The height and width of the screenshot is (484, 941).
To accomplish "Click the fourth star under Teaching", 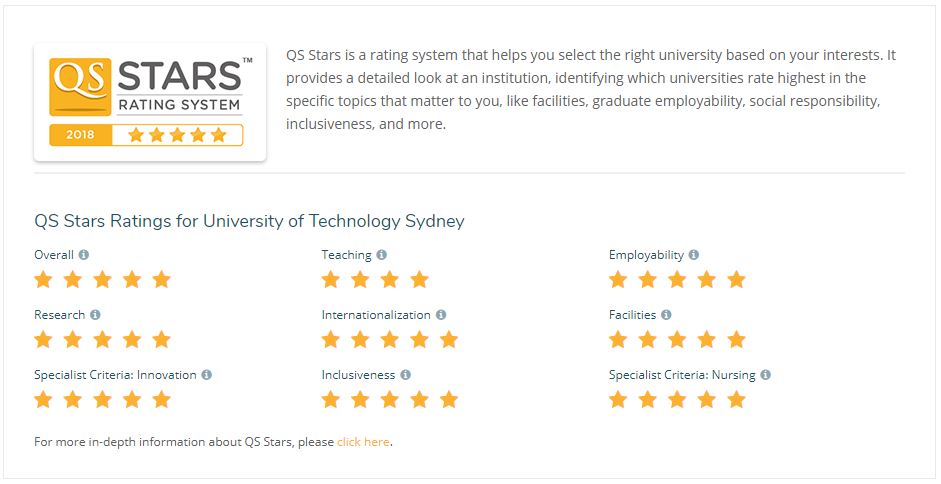I will coord(419,279).
